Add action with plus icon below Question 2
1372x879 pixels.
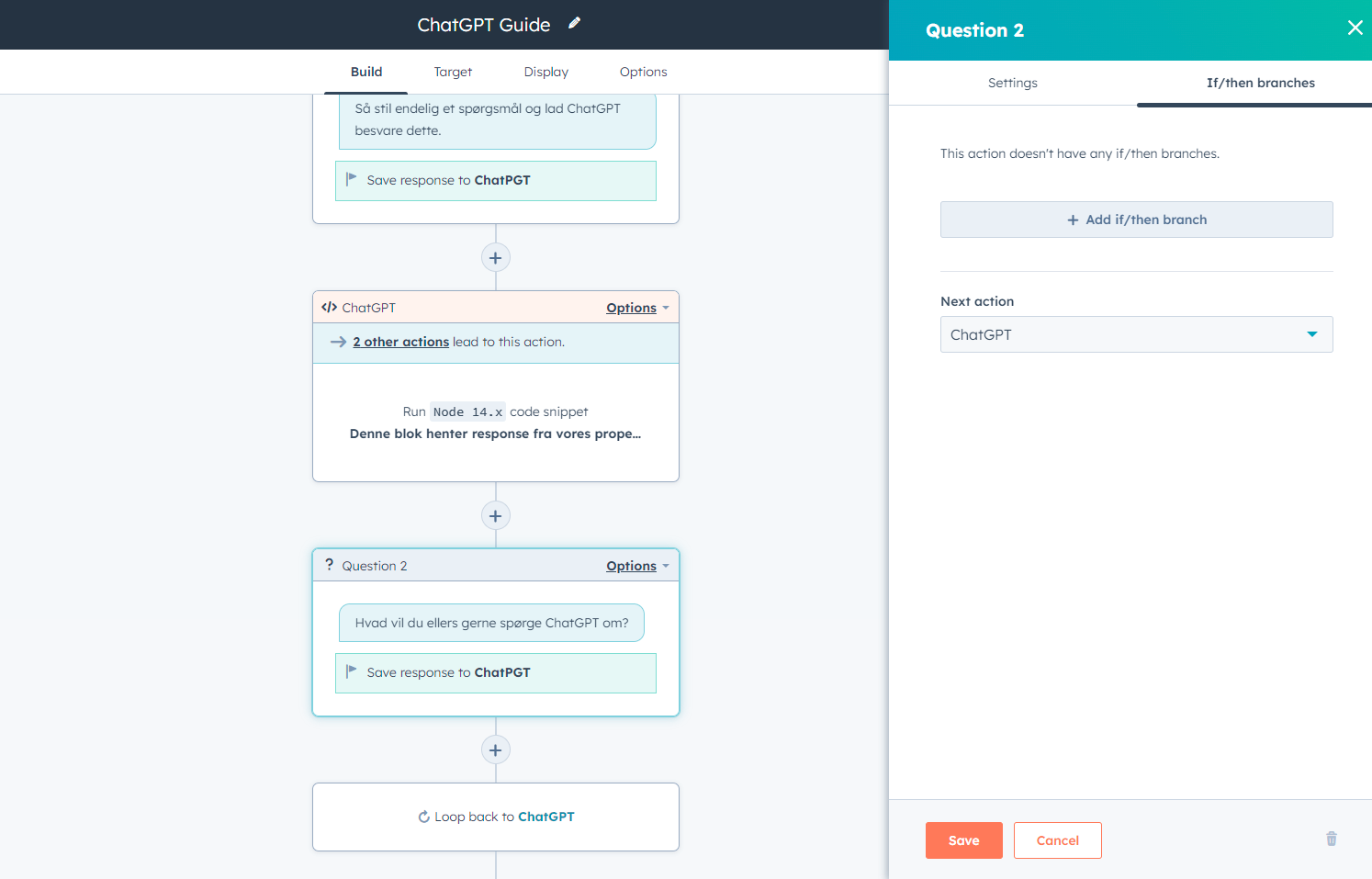496,750
